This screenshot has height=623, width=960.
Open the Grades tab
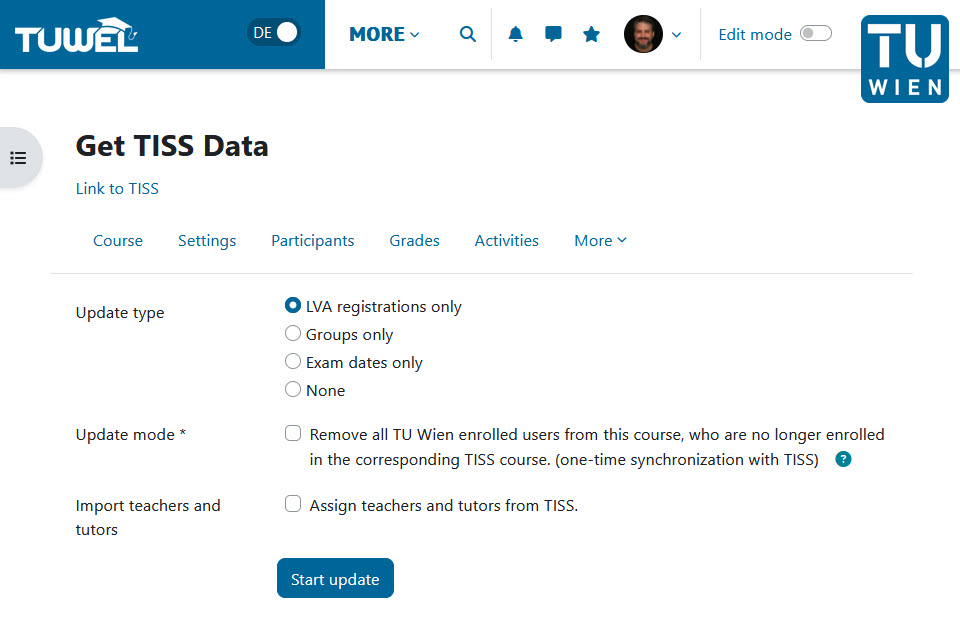point(414,240)
